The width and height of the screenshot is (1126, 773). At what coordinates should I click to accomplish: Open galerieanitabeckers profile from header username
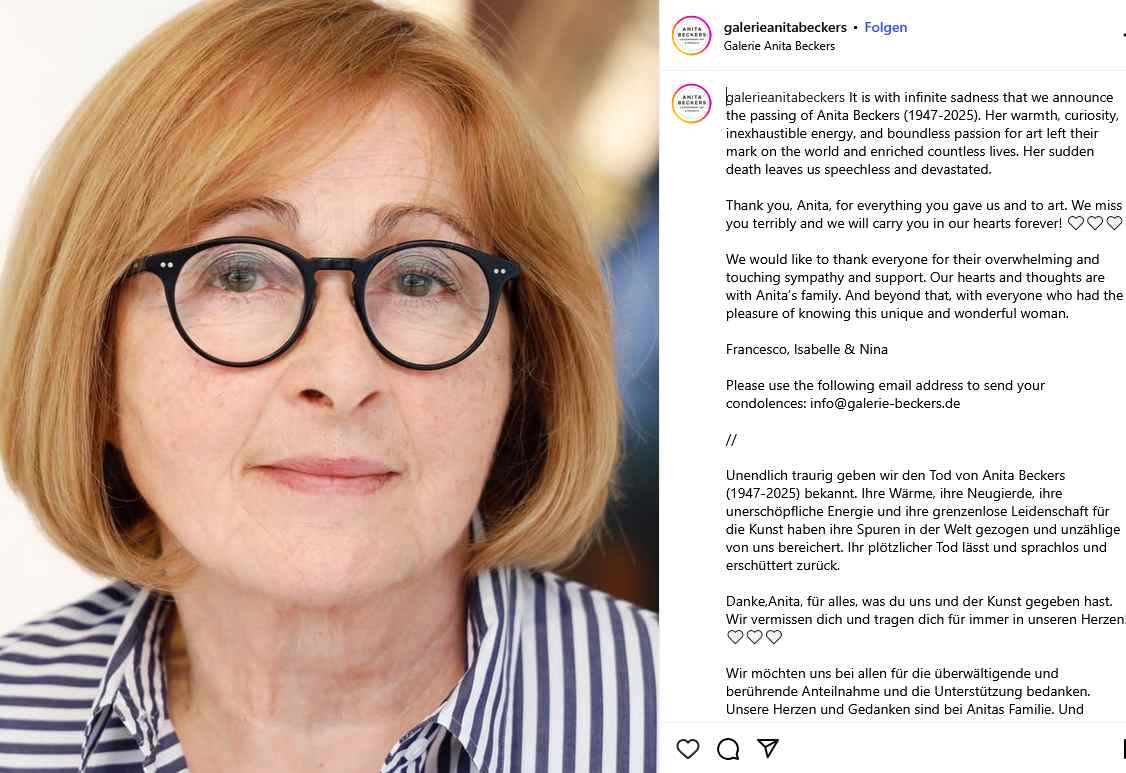(785, 27)
